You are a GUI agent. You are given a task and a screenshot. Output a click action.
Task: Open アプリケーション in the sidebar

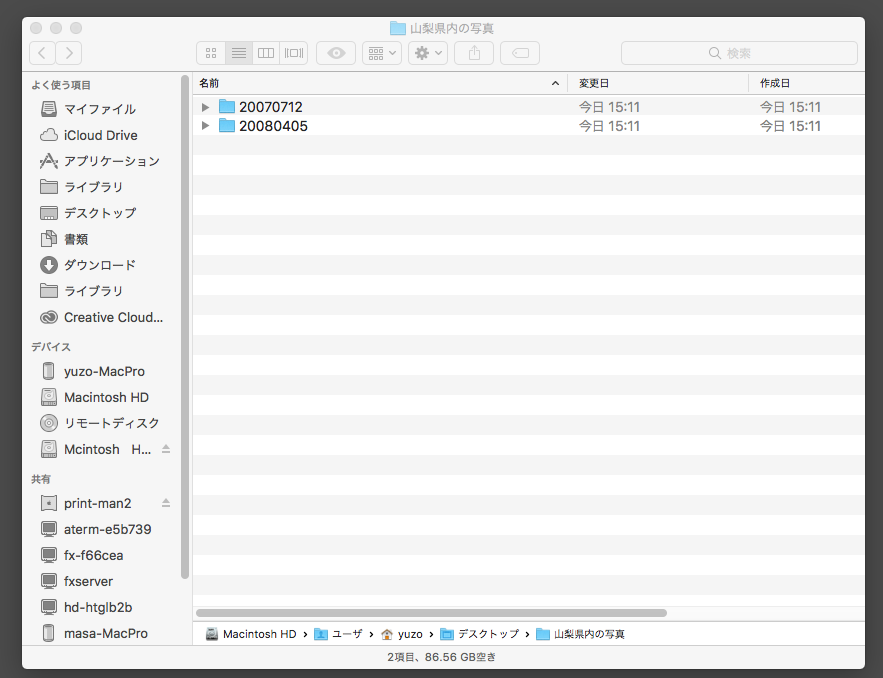[x=100, y=161]
